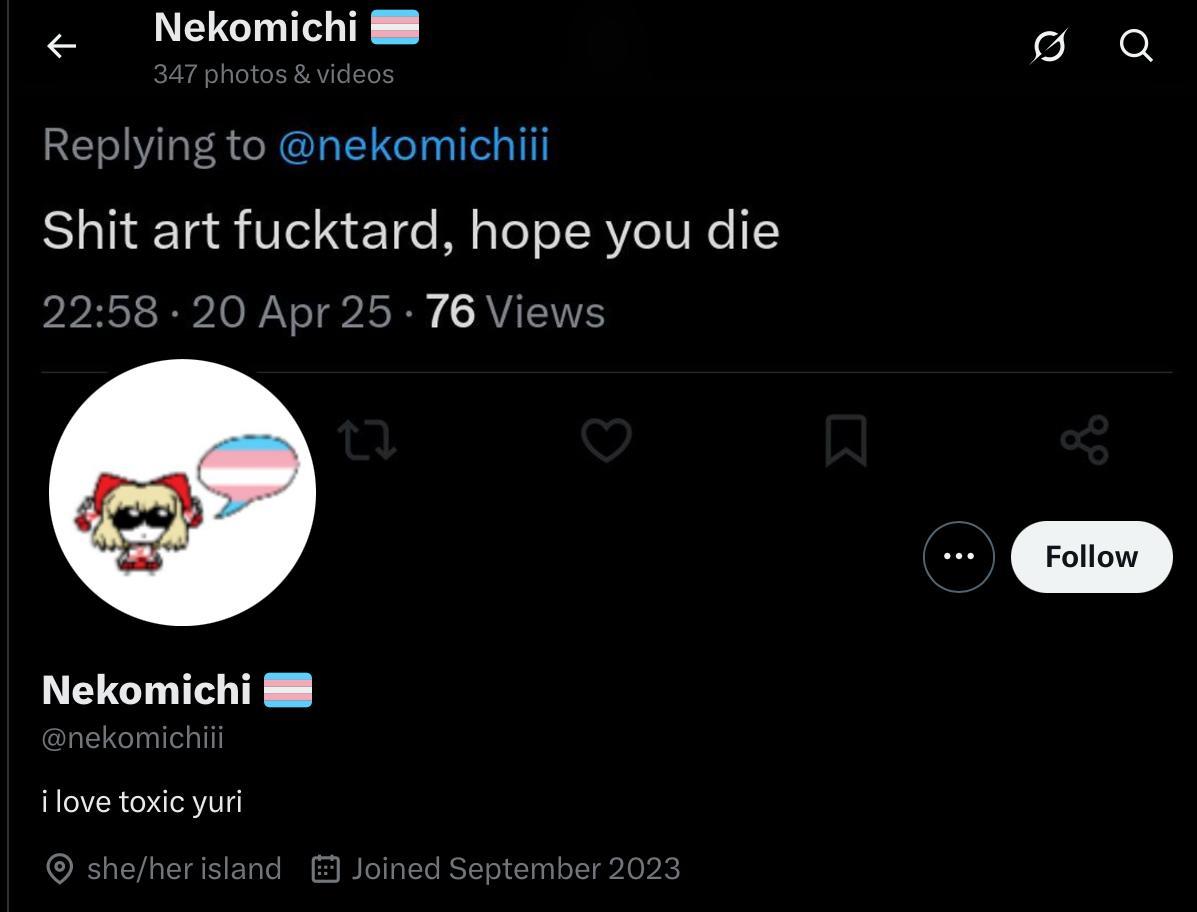Bookmark this tweet
Screen dimensions: 1197x912
point(845,441)
